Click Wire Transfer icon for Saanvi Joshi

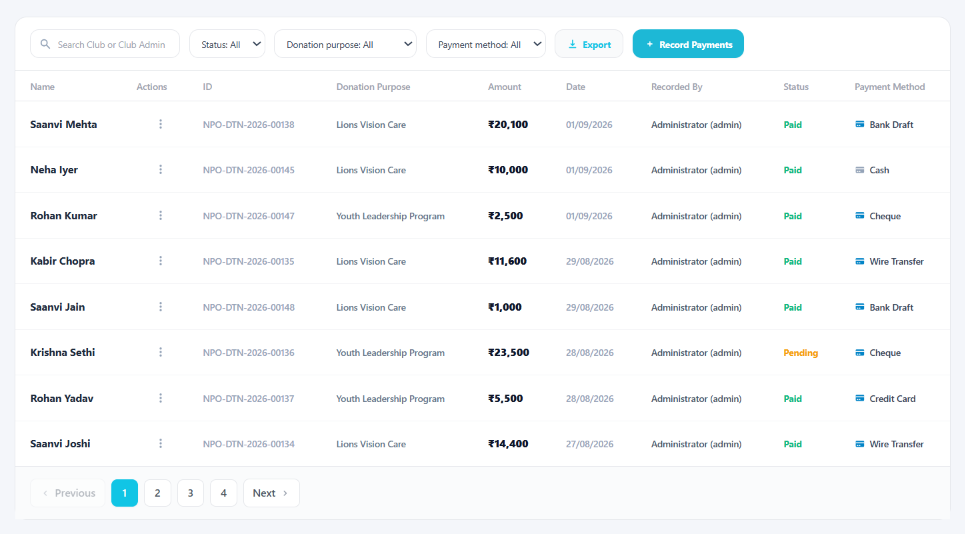[x=860, y=444]
